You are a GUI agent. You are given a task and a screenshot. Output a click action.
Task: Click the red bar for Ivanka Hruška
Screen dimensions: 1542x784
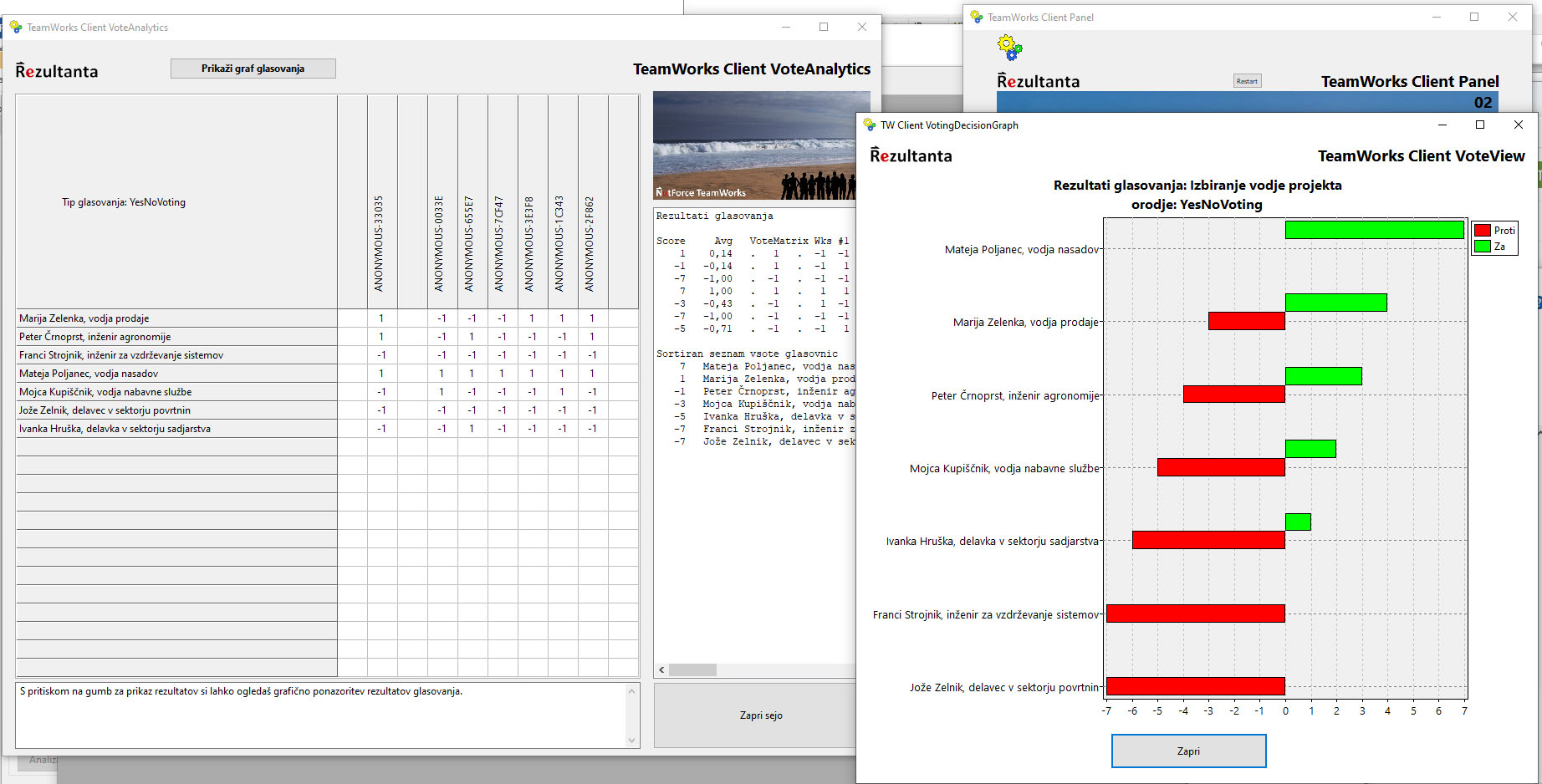pos(1208,540)
